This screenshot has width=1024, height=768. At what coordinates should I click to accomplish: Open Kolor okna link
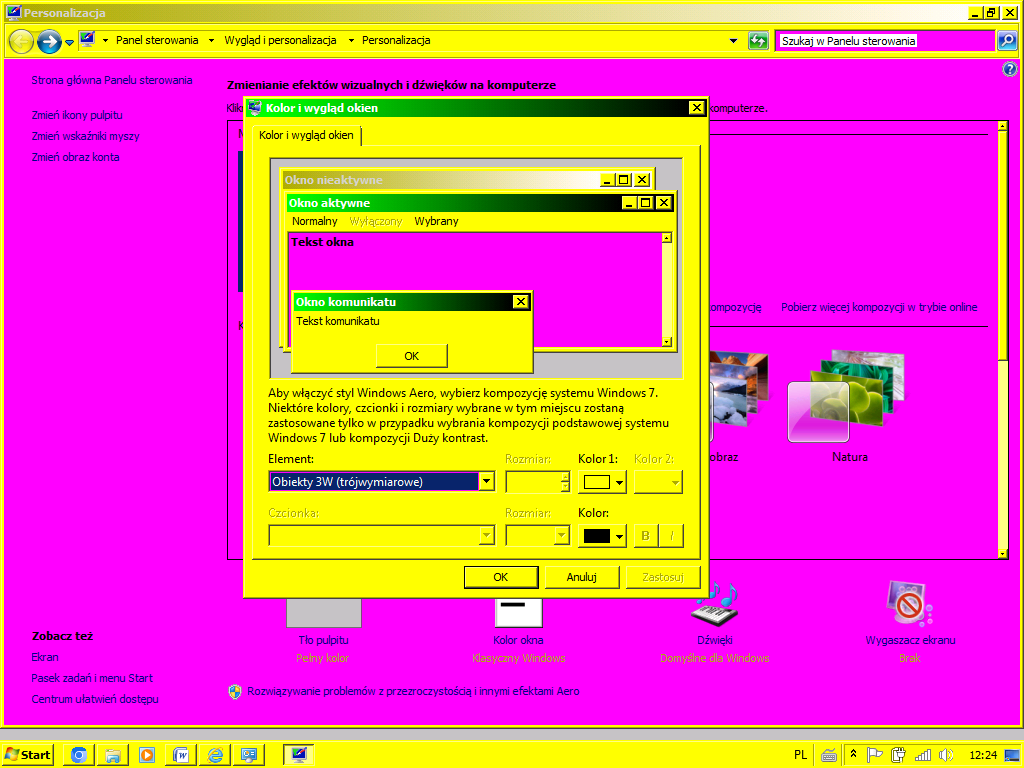(x=518, y=640)
